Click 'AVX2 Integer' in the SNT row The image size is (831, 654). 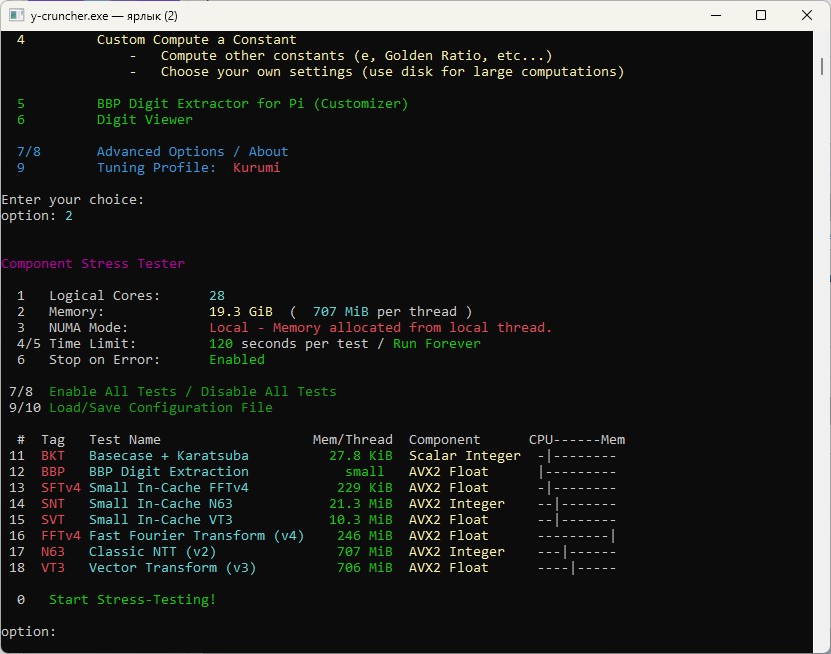click(457, 503)
